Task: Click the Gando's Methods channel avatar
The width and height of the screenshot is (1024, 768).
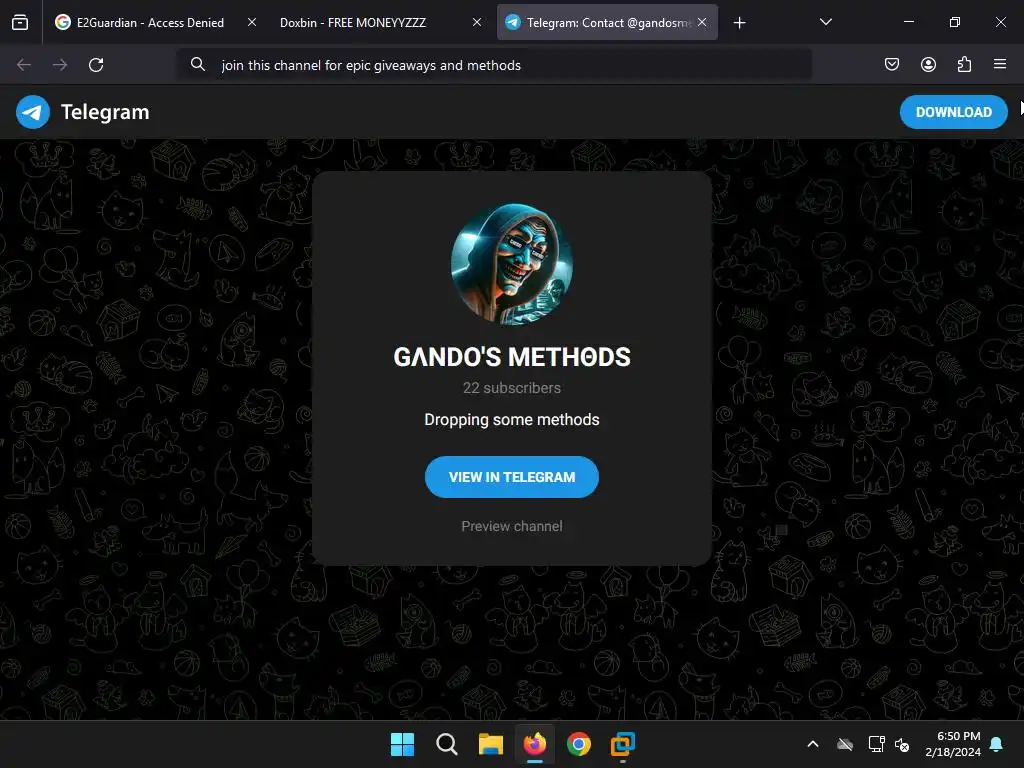Action: 512,264
